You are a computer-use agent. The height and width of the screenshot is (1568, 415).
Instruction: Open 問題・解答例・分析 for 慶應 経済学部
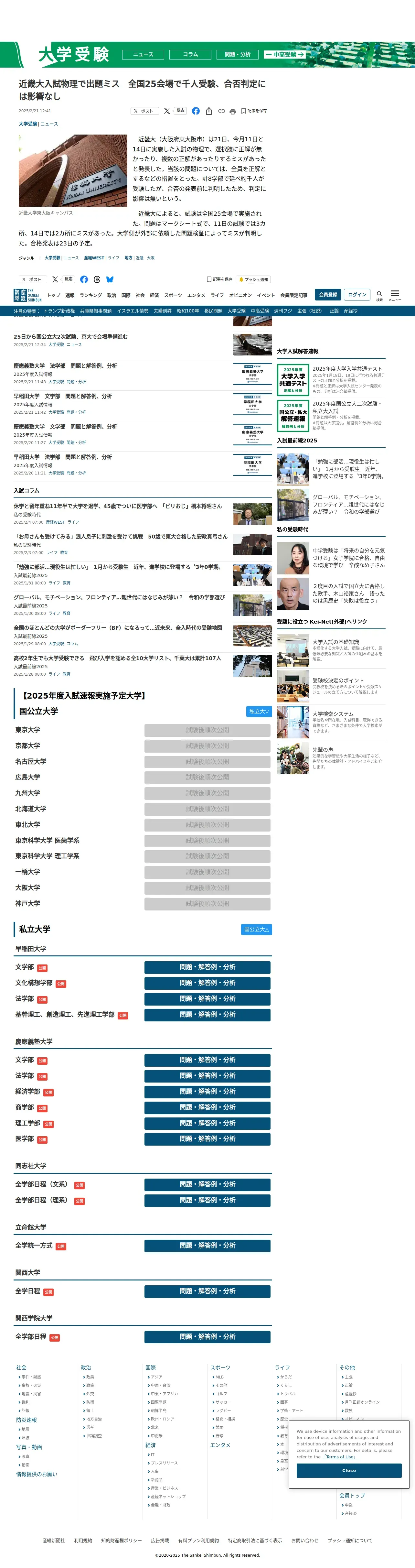point(207,1092)
